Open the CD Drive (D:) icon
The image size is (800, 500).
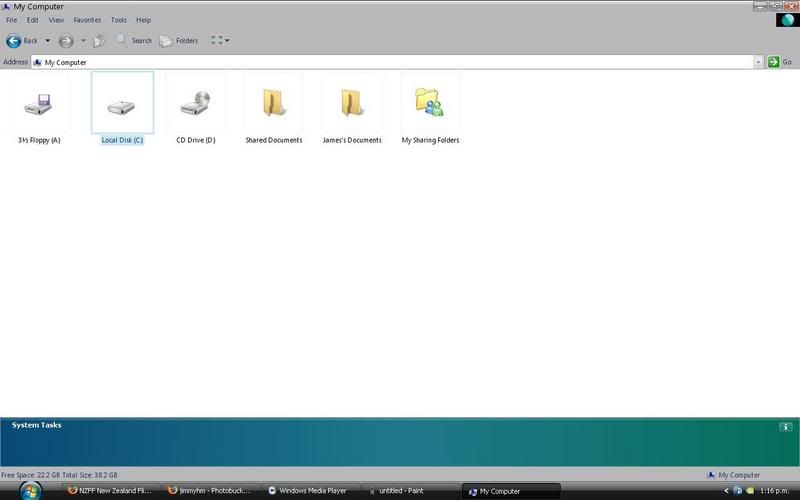pos(195,104)
